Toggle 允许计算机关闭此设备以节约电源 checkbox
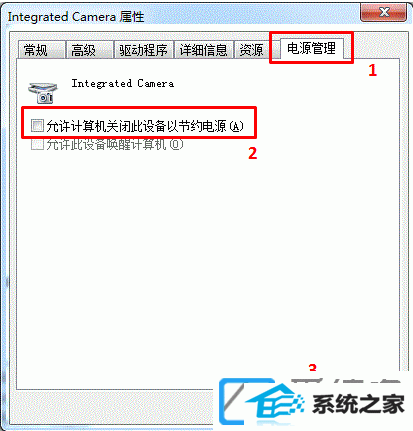This screenshot has height=431, width=413. tap(37, 126)
